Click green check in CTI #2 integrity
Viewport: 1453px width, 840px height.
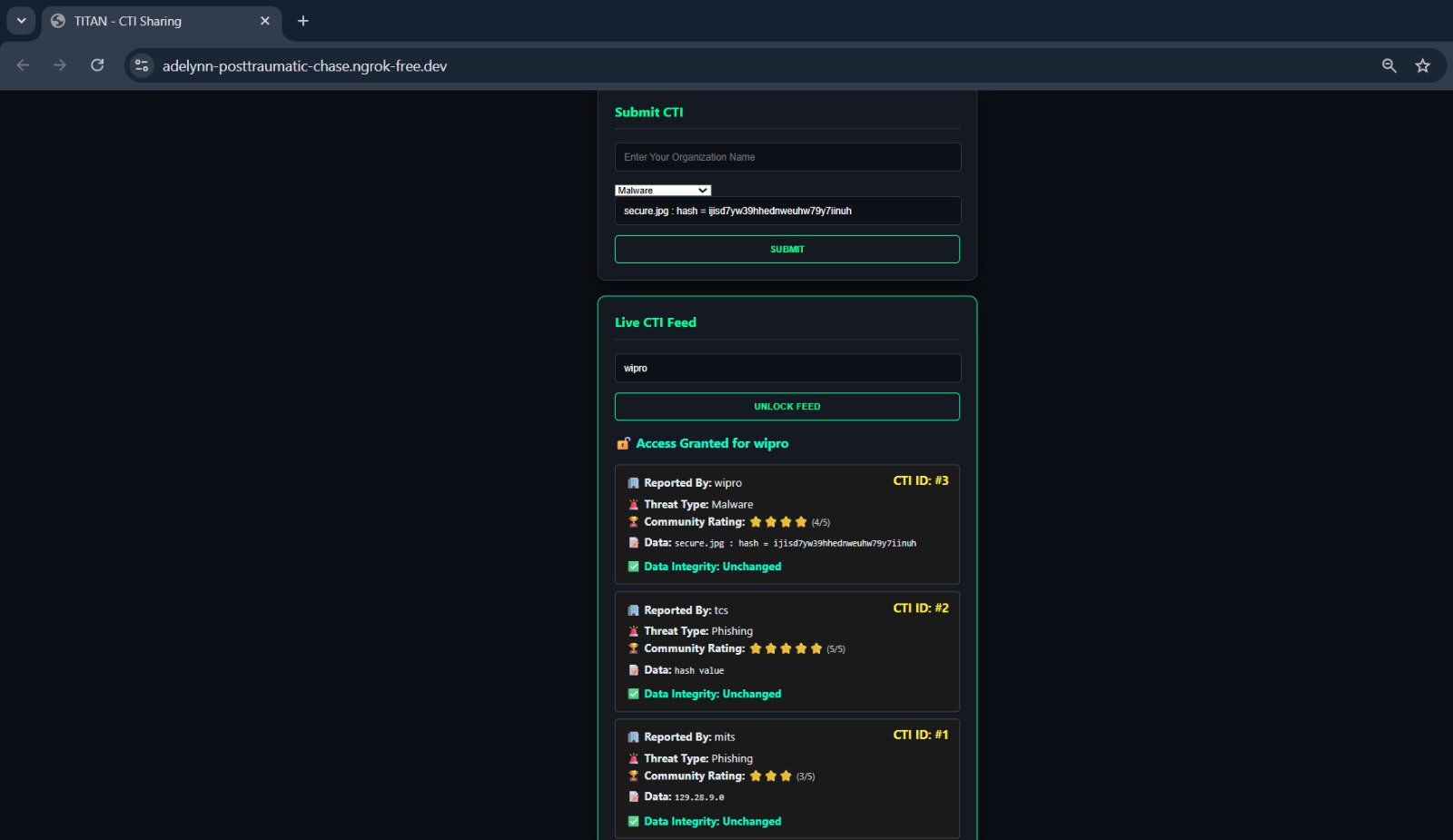point(634,694)
